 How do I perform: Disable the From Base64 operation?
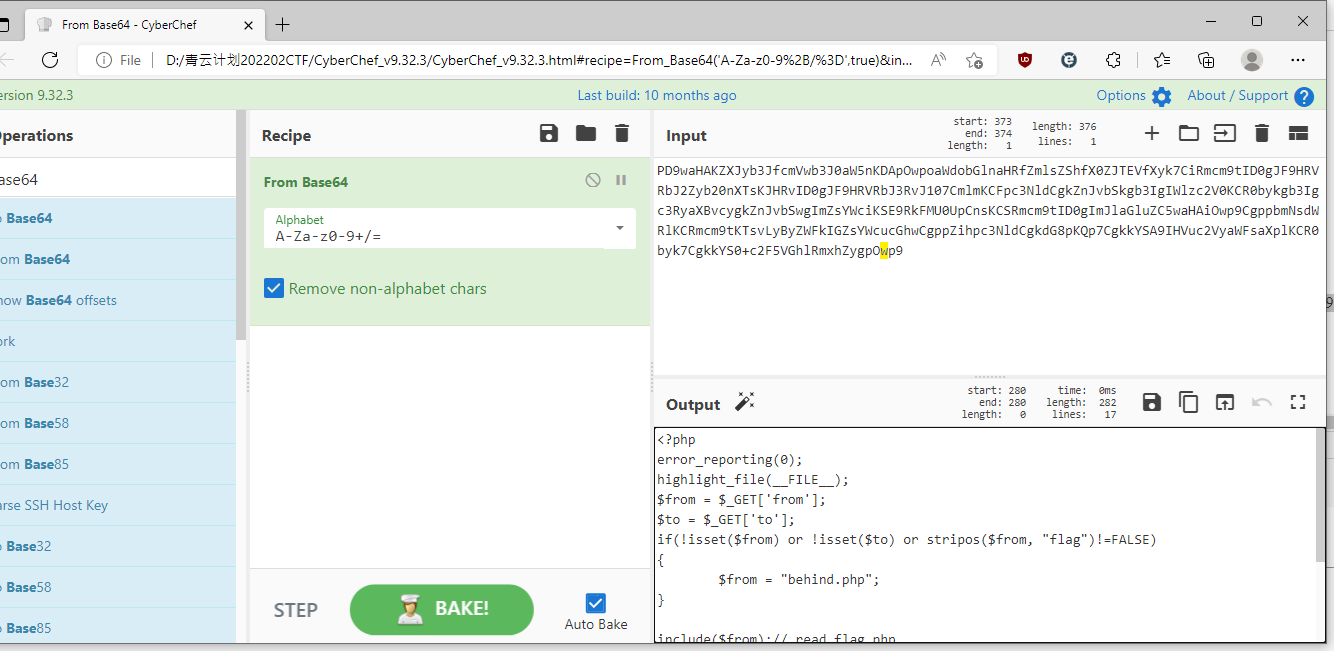(593, 180)
